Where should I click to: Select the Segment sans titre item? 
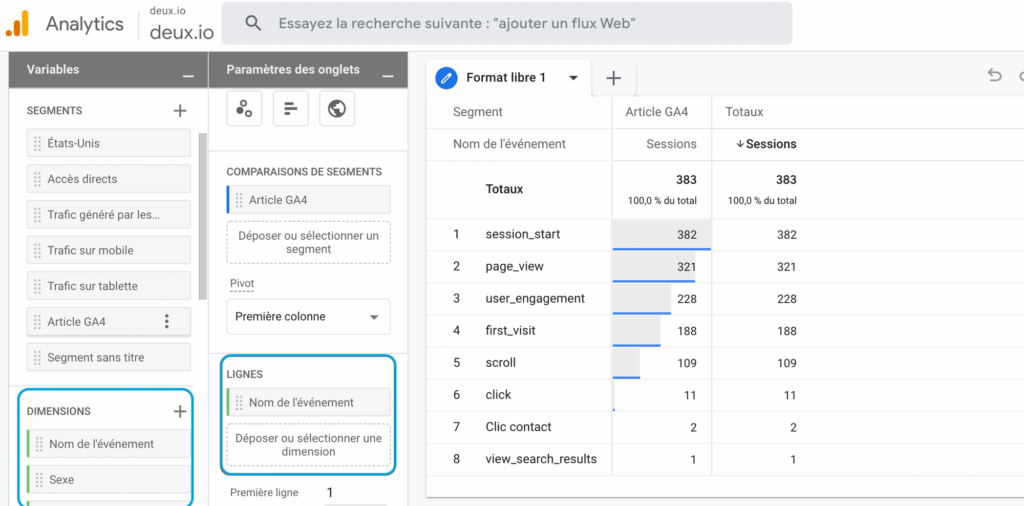click(108, 357)
